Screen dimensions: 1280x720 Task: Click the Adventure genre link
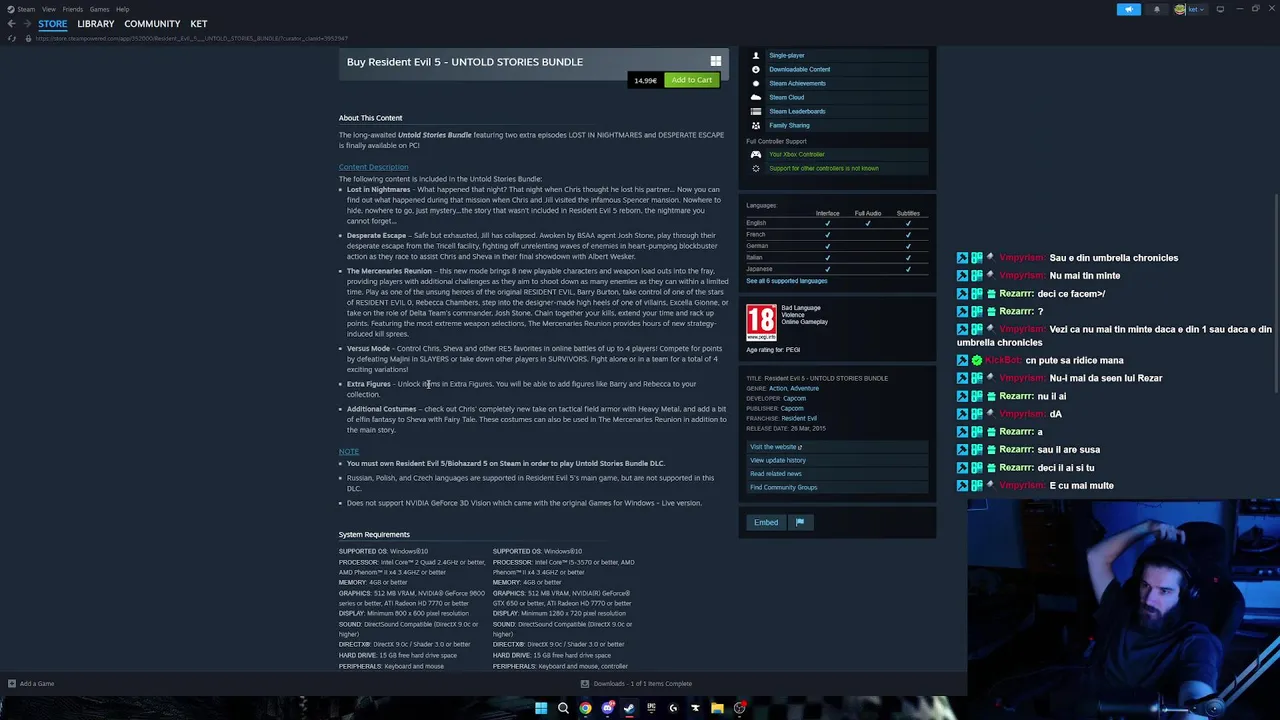coord(804,388)
